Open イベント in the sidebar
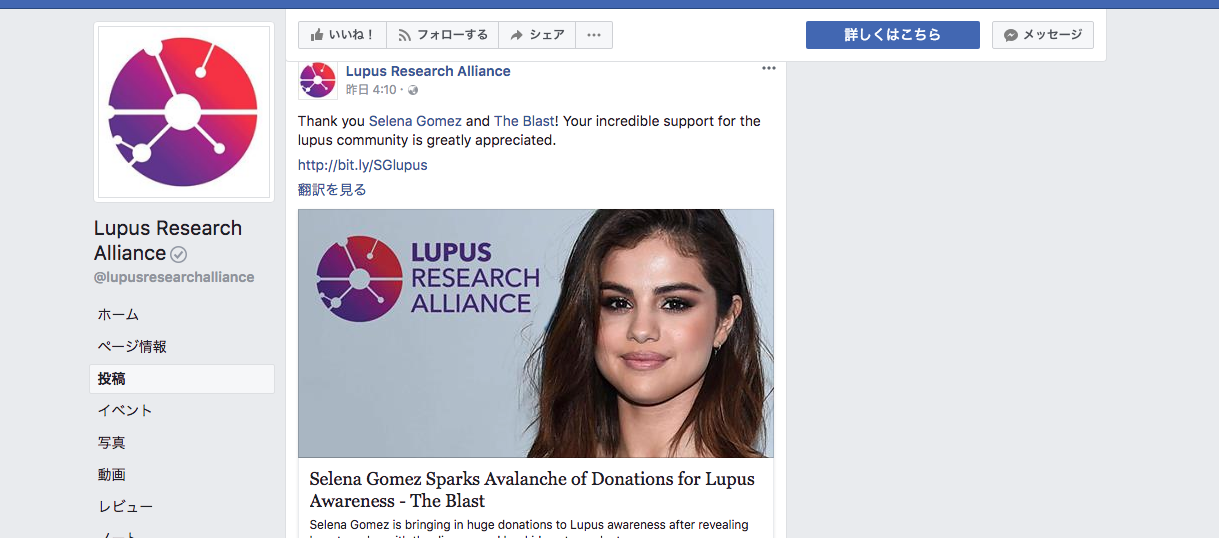The height and width of the screenshot is (538, 1219). click(125, 410)
